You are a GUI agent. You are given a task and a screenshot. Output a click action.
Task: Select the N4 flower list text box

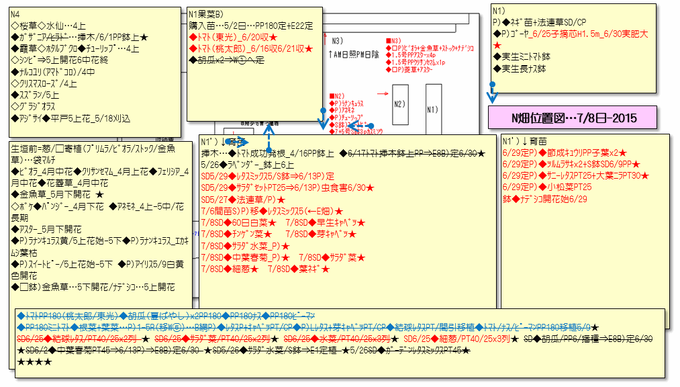tap(95, 72)
